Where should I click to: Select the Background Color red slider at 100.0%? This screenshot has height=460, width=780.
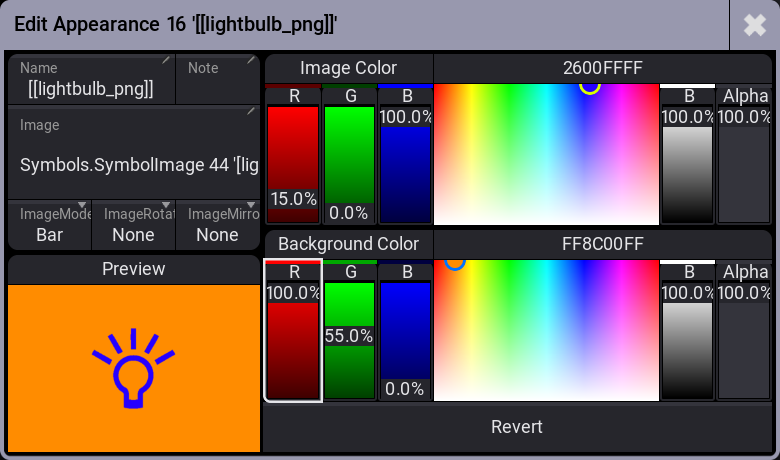[293, 340]
